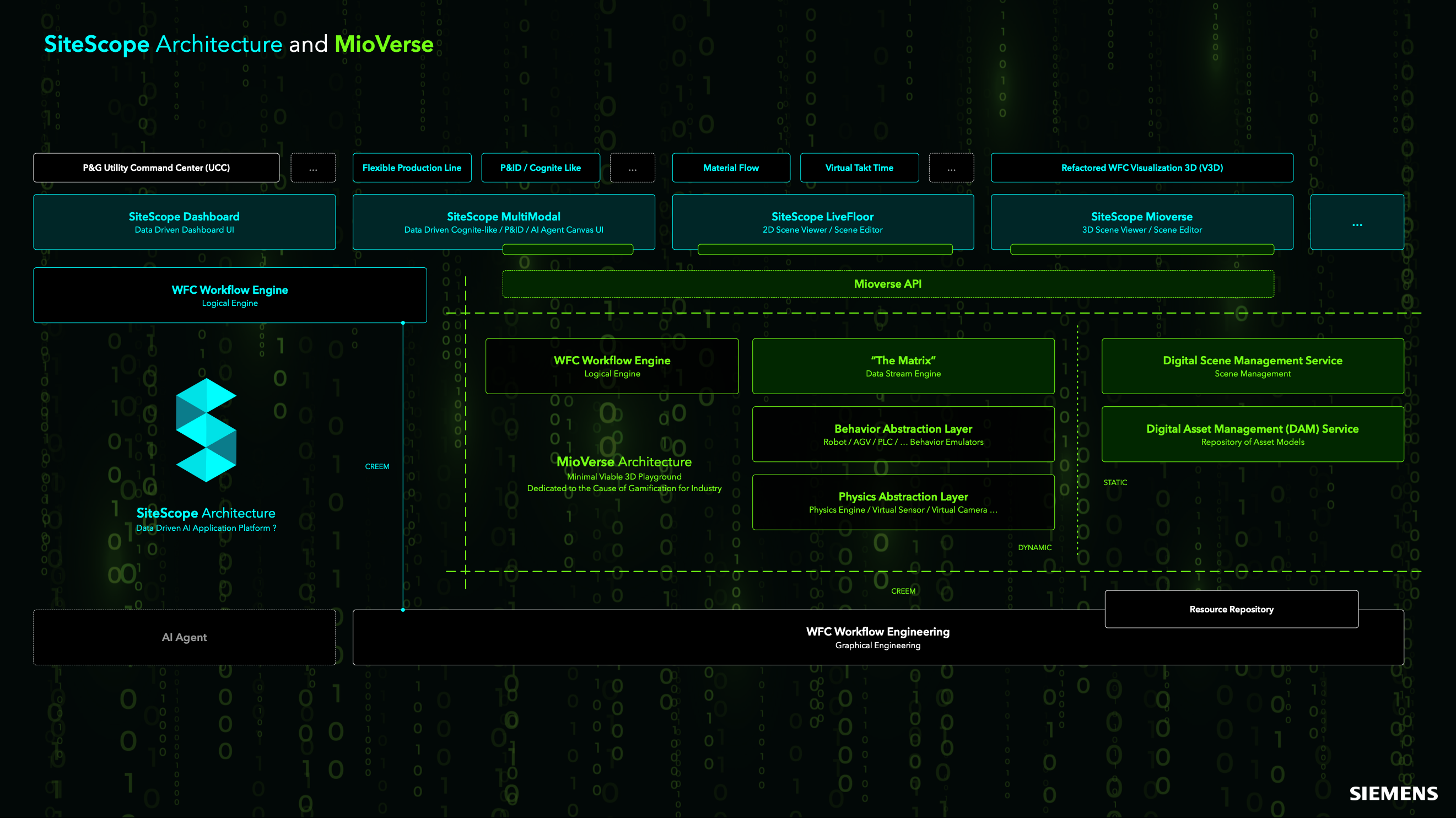Click the Flexible Production Line box

tap(412, 168)
